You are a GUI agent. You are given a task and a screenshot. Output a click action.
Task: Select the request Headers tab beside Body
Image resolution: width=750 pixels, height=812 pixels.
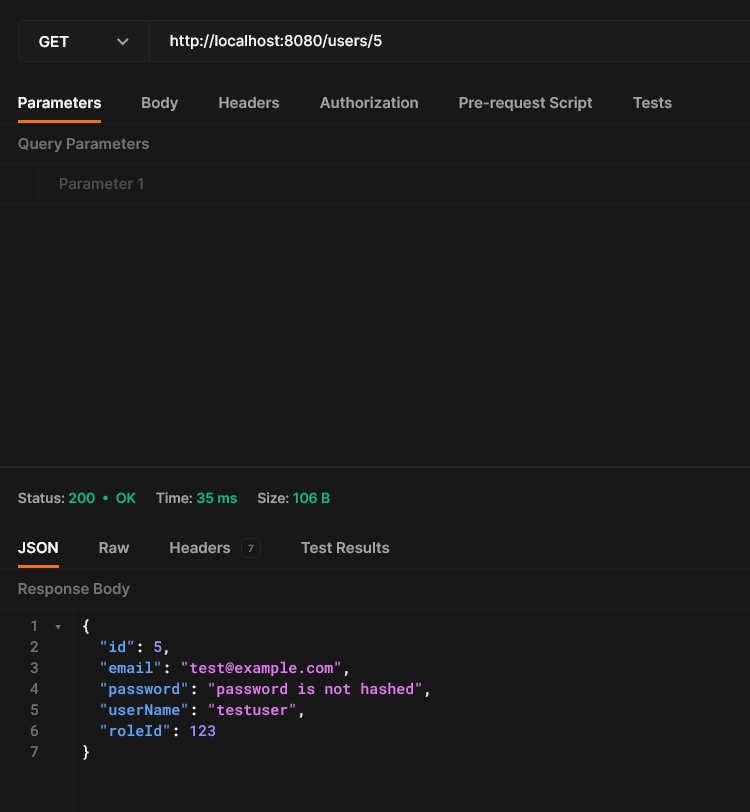click(248, 103)
